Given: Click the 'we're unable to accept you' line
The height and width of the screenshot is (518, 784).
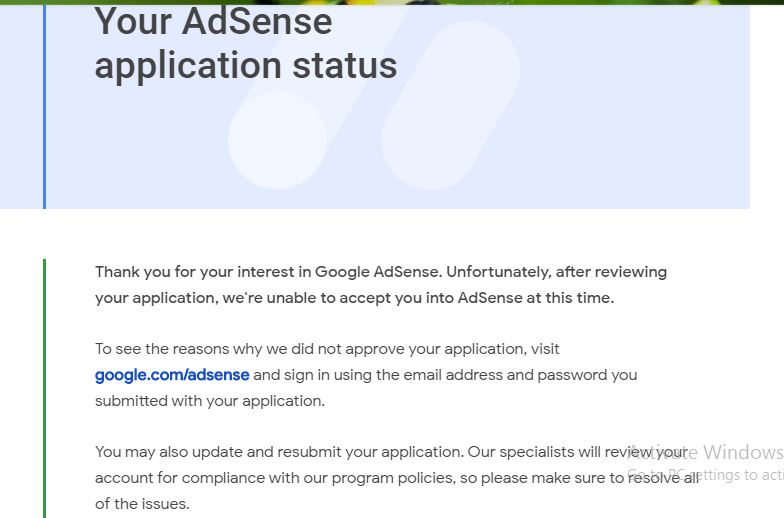Looking at the screenshot, I should pos(354,298).
